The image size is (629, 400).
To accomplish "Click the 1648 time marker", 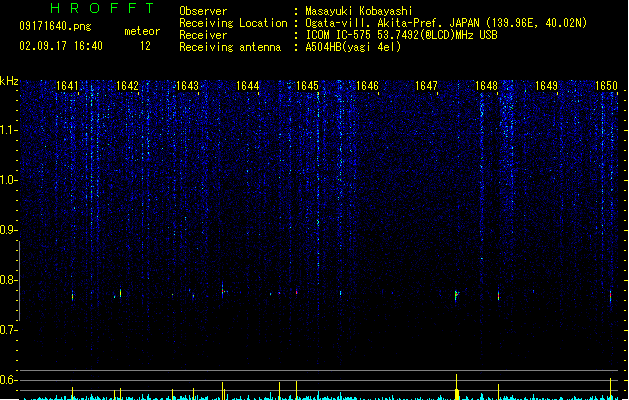I will point(486,86).
